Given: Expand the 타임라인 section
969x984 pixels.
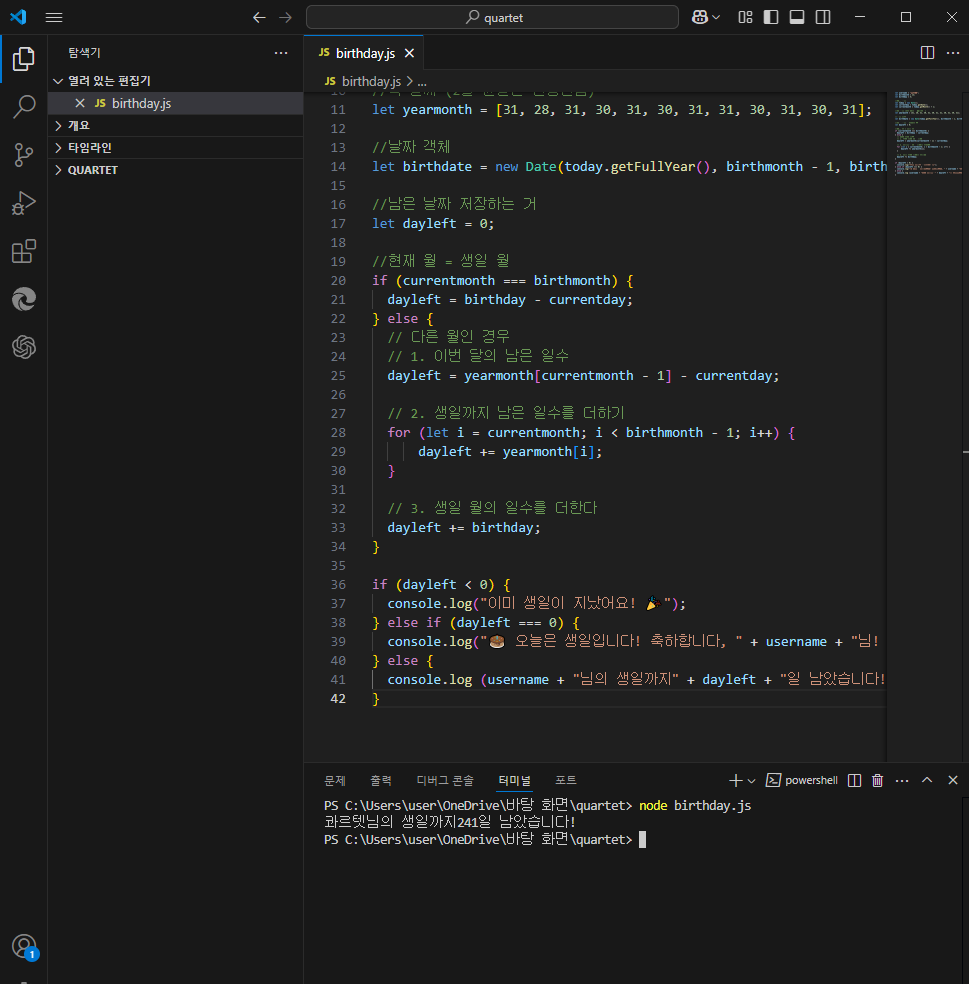Looking at the screenshot, I should coord(89,147).
